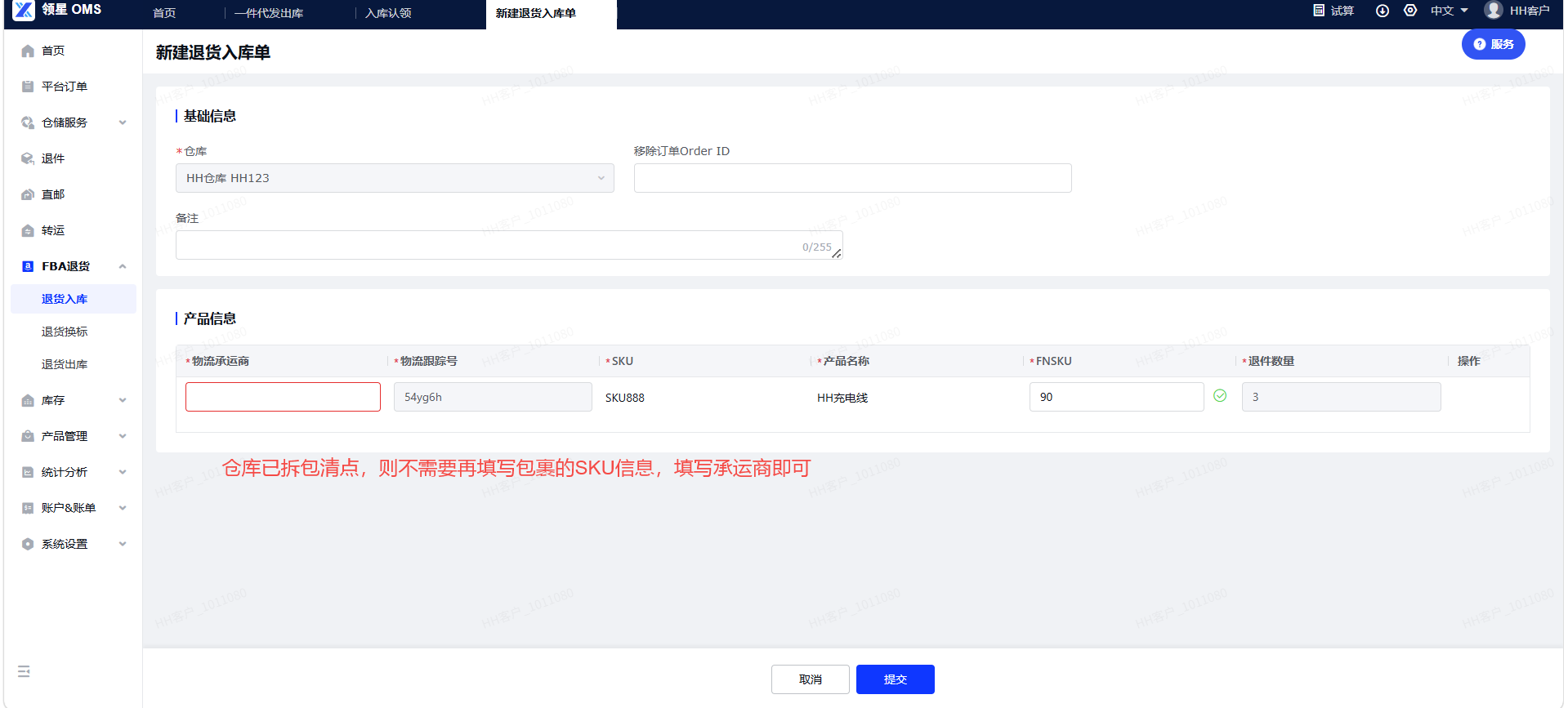This screenshot has height=708, width=1568.
Task: Click the 统计分析 sidebar icon
Action: pyautogui.click(x=28, y=472)
